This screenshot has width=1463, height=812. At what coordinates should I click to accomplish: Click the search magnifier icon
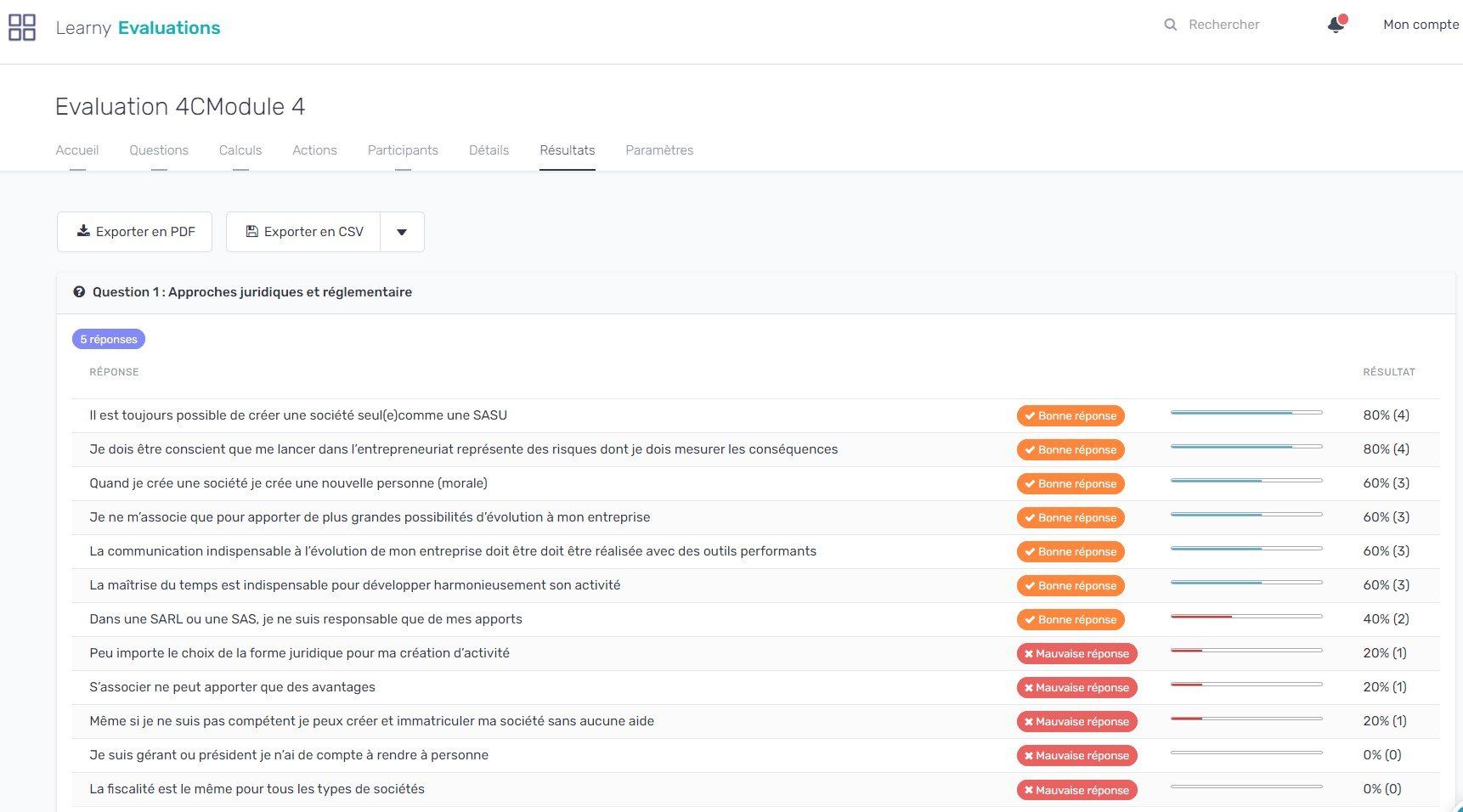tap(1170, 25)
